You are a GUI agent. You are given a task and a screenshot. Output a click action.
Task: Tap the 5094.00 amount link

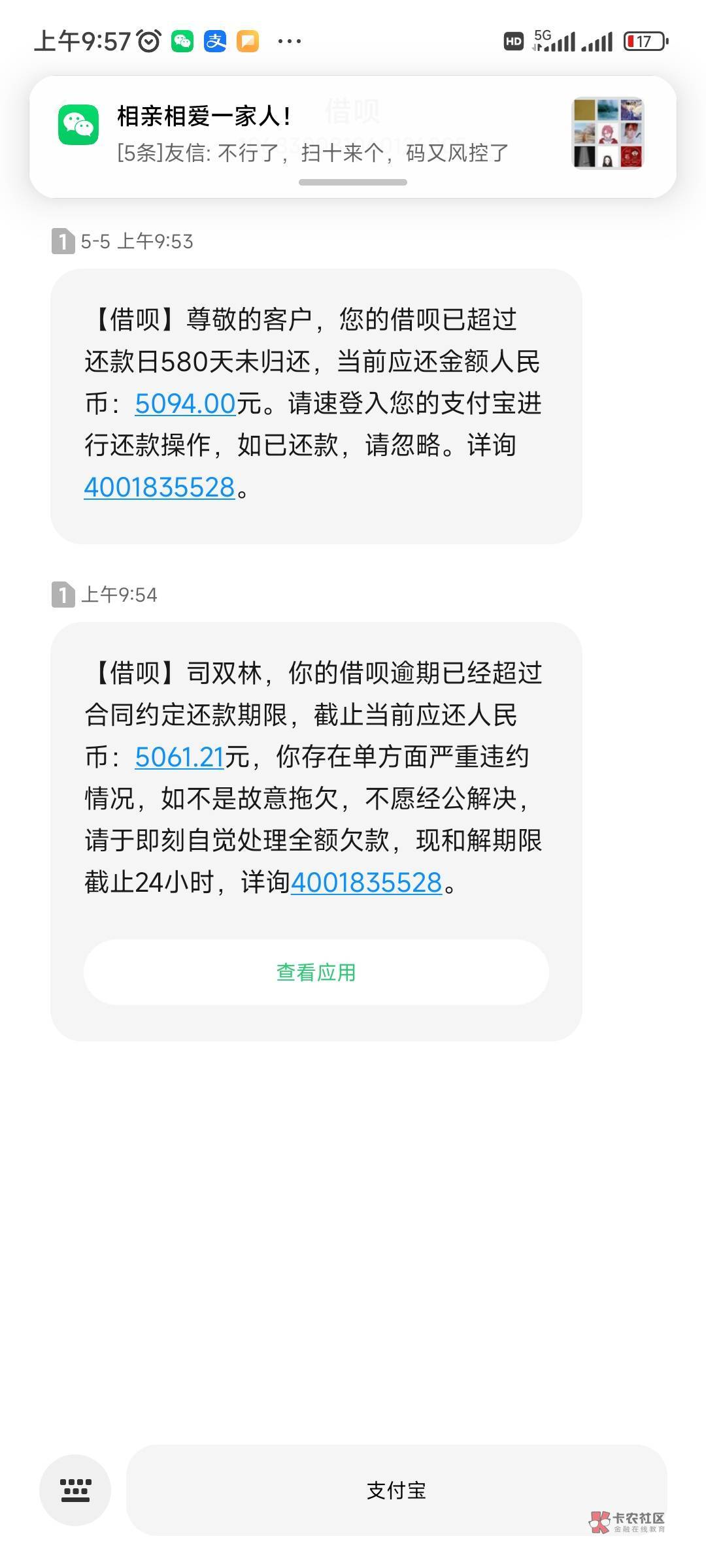pyautogui.click(x=185, y=404)
